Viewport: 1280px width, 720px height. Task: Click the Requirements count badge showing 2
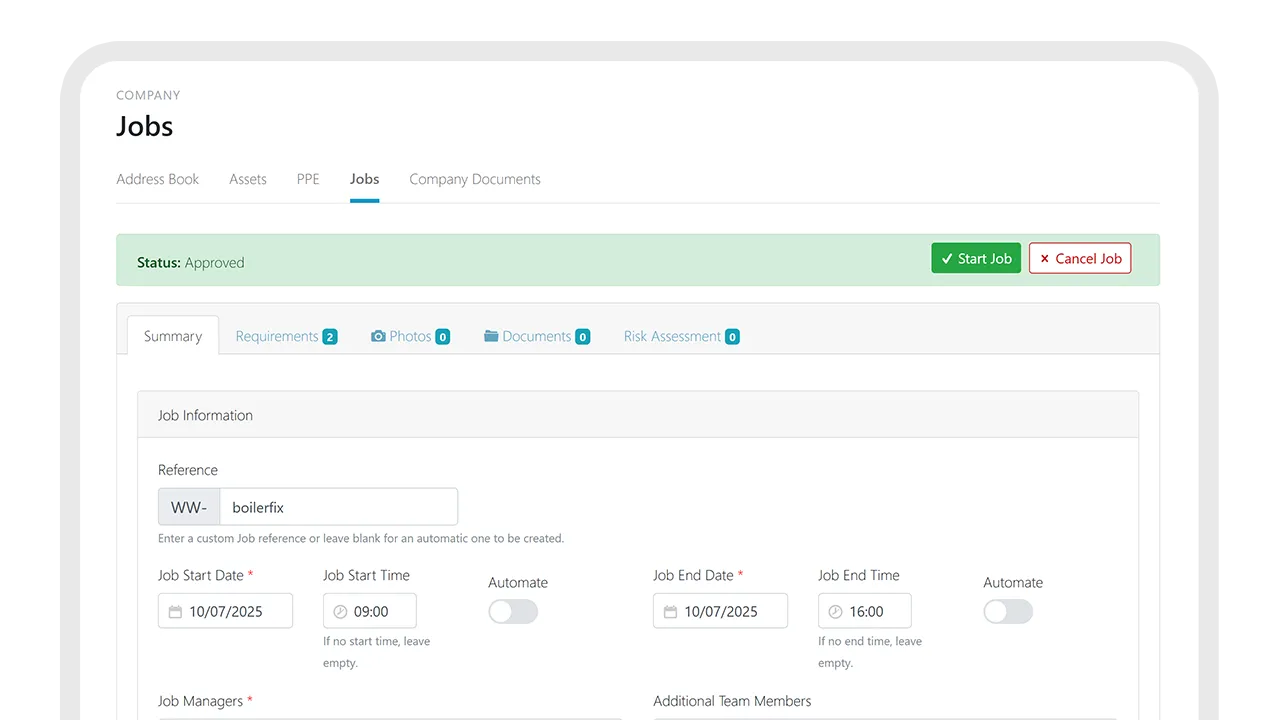pyautogui.click(x=330, y=336)
